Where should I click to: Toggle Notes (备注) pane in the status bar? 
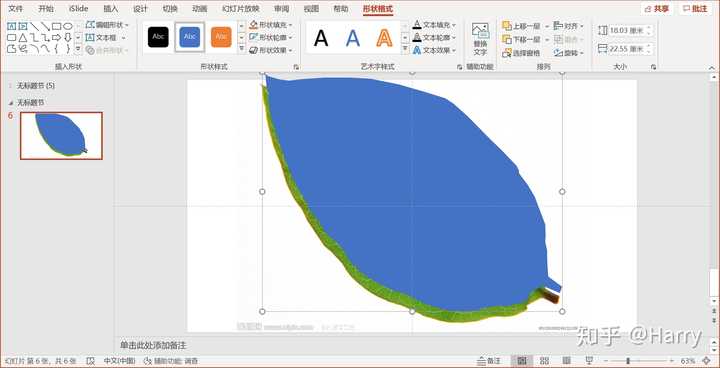pyautogui.click(x=489, y=361)
